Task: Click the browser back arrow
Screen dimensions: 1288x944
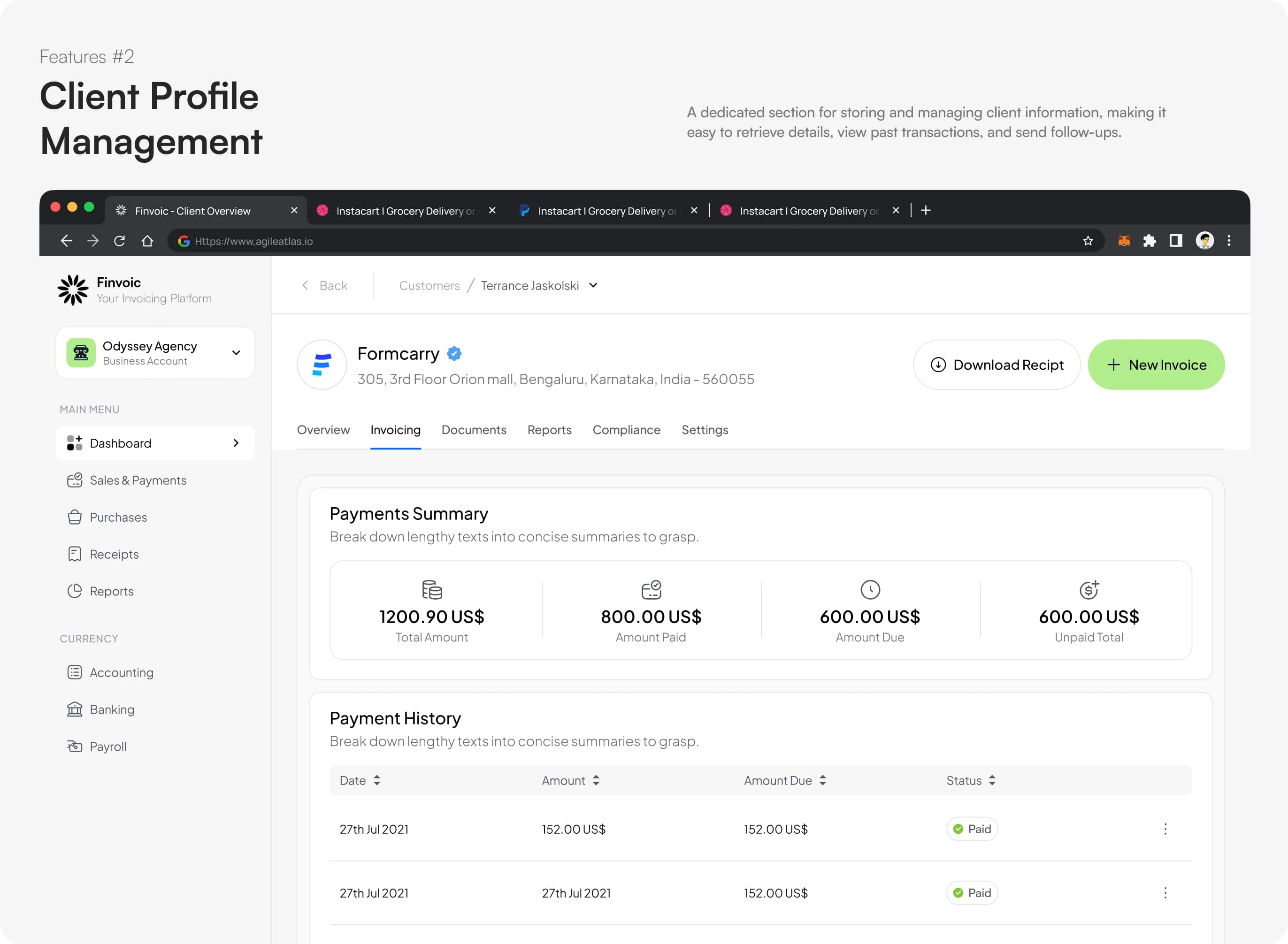Action: click(66, 241)
